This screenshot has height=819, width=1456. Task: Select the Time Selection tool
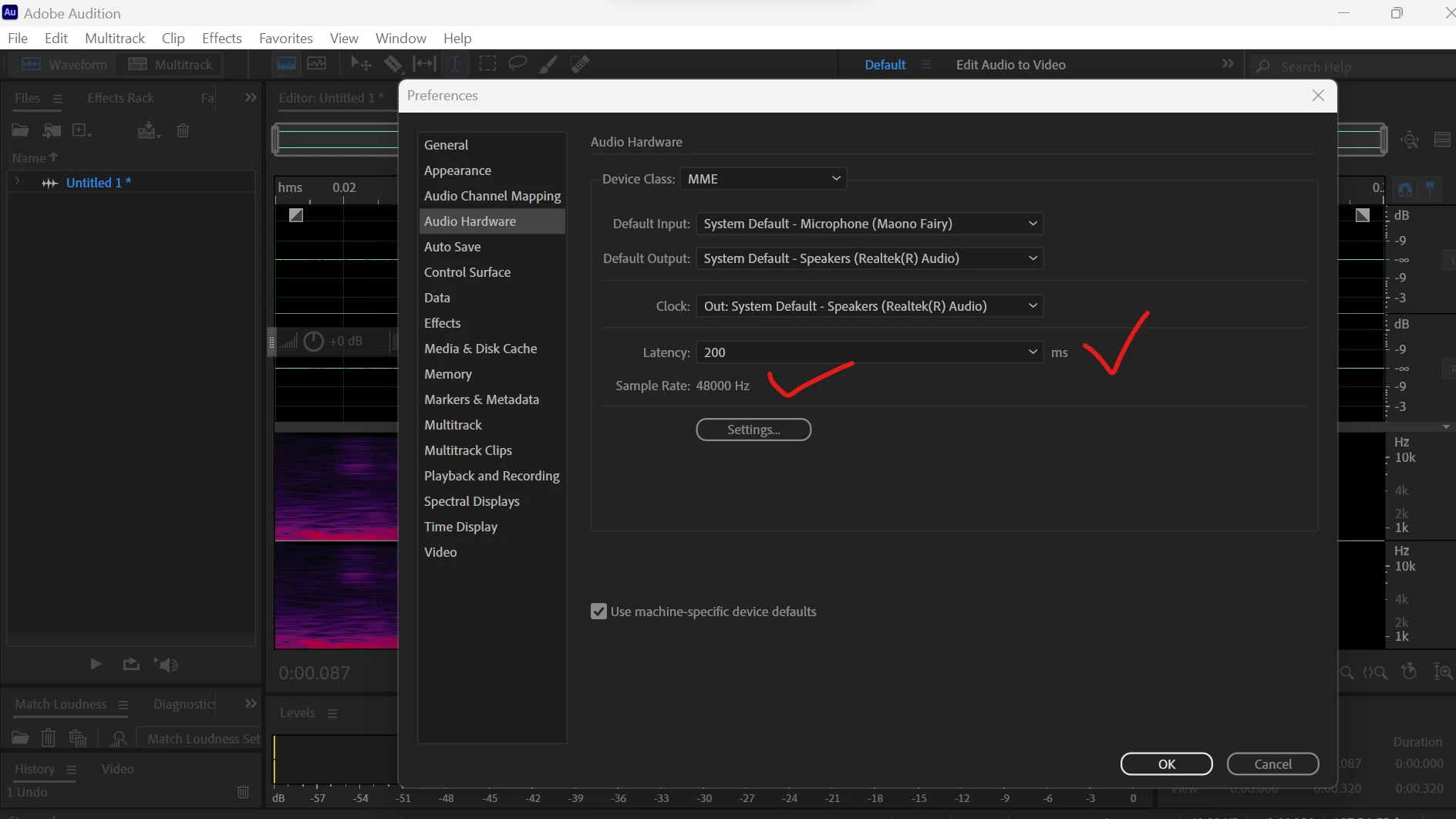[455, 63]
